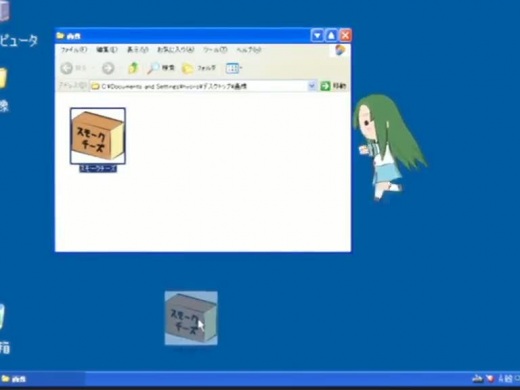
Task: Open the ファイル menu
Action: (74, 50)
